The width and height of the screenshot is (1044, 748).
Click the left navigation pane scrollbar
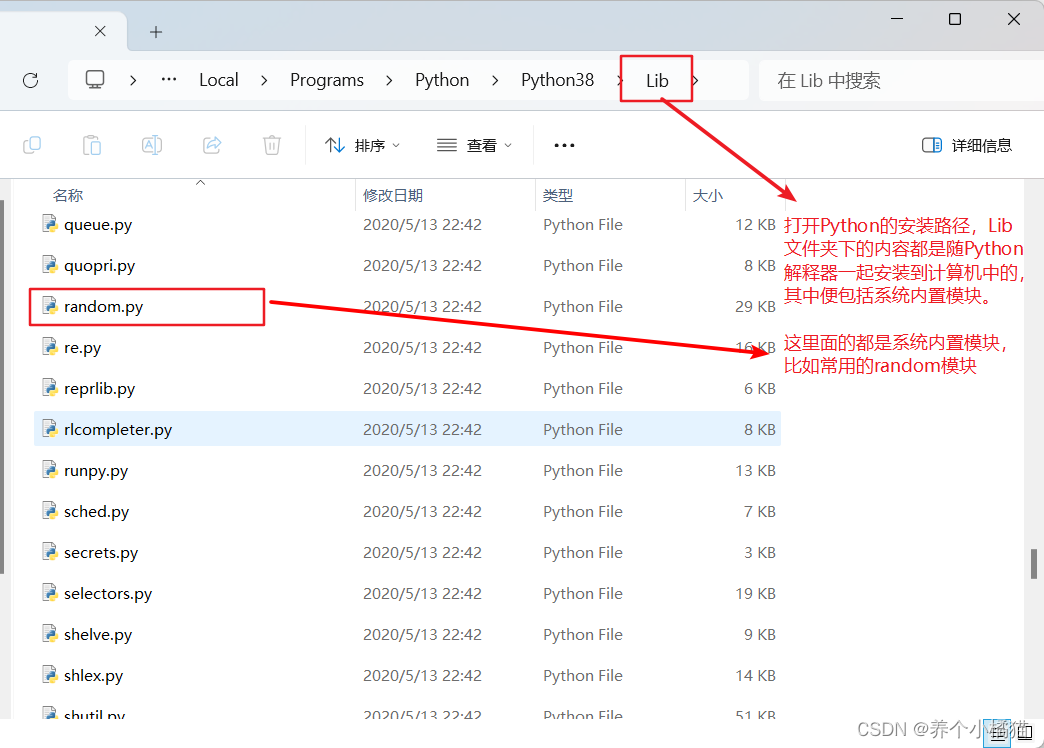2,386
